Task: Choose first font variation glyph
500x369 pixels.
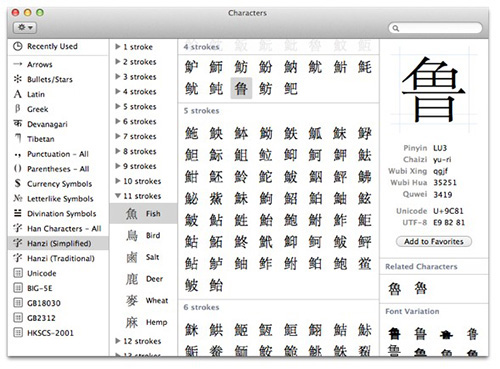Action: point(394,334)
